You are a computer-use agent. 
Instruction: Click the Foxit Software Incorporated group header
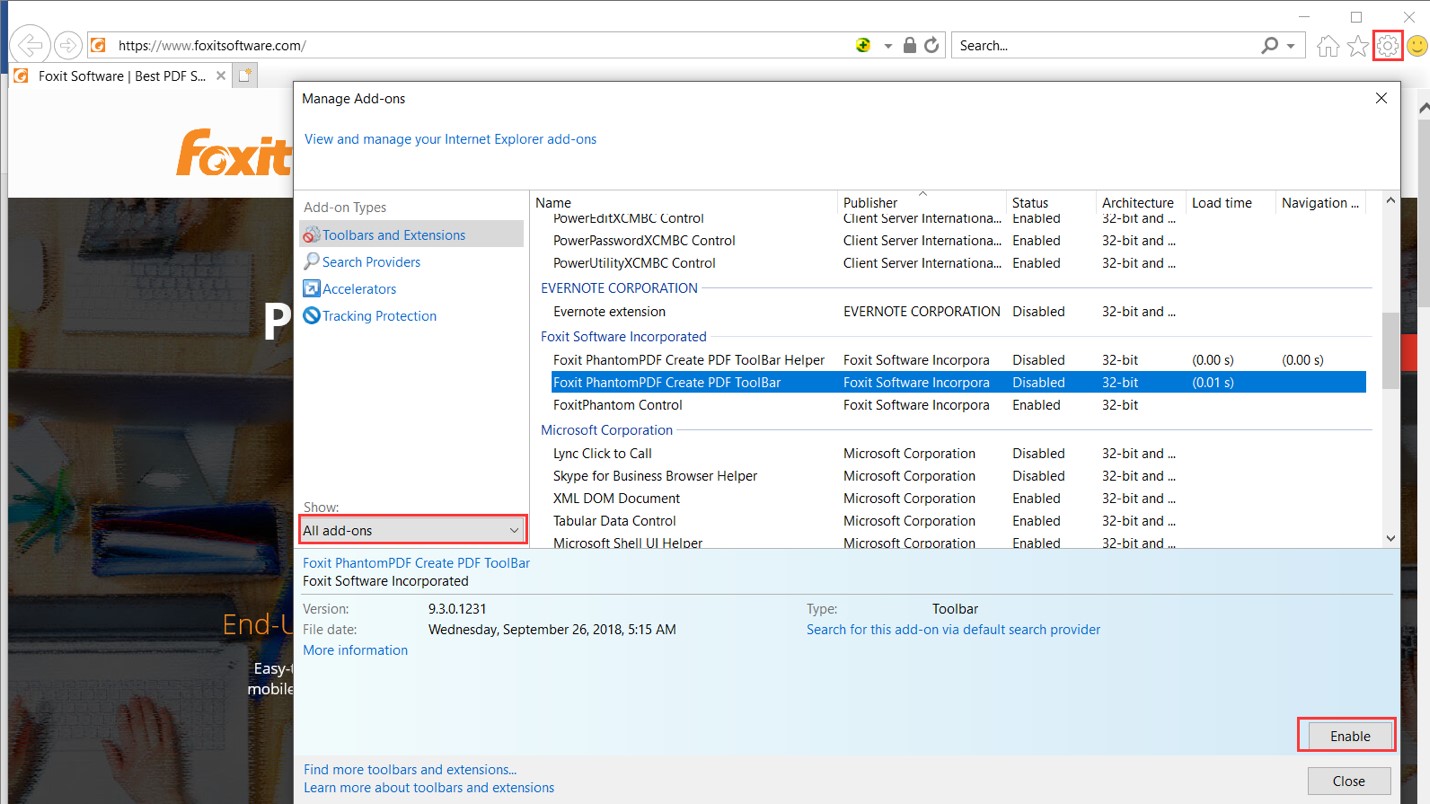coord(623,336)
